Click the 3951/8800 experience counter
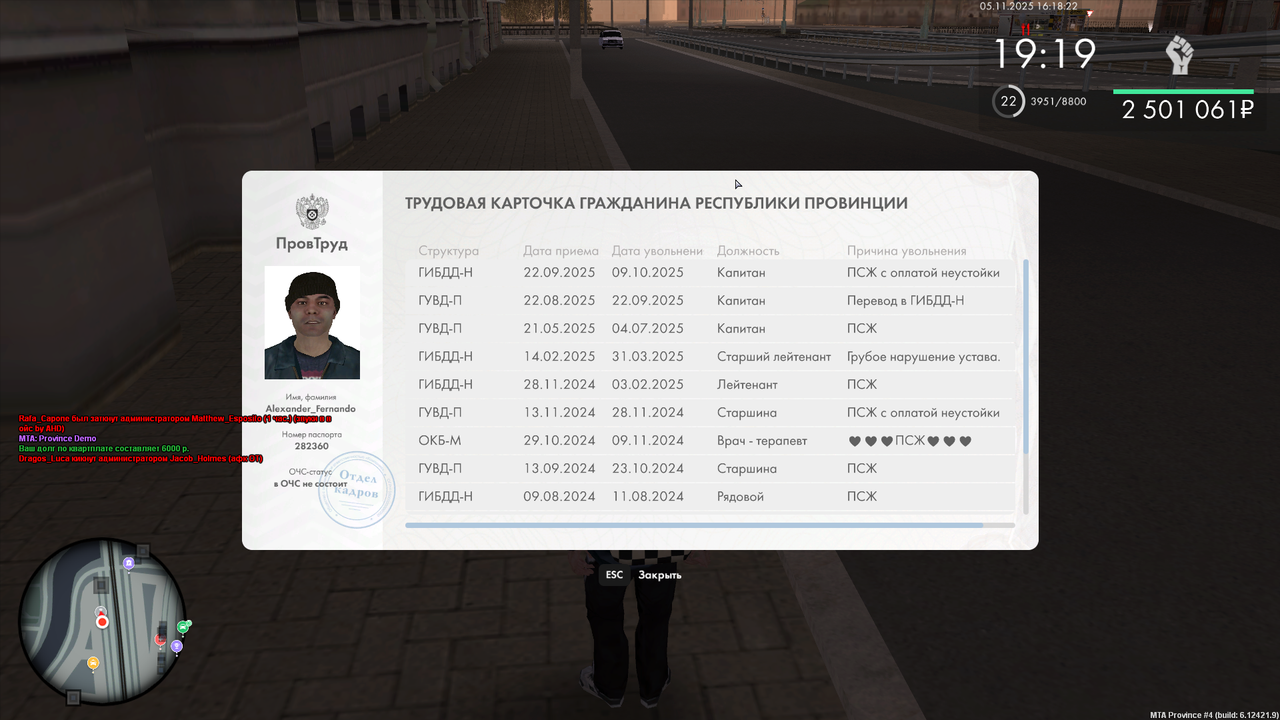The width and height of the screenshot is (1280, 720). click(x=1058, y=102)
